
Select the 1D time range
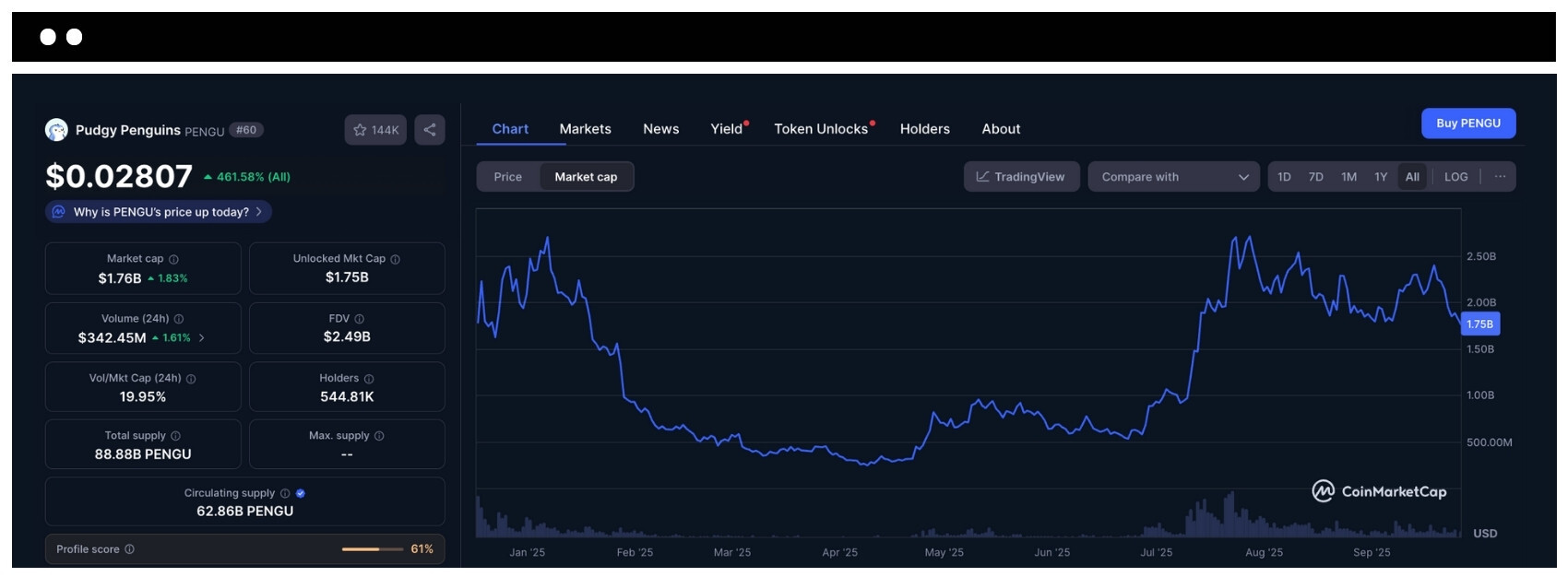tap(1284, 177)
